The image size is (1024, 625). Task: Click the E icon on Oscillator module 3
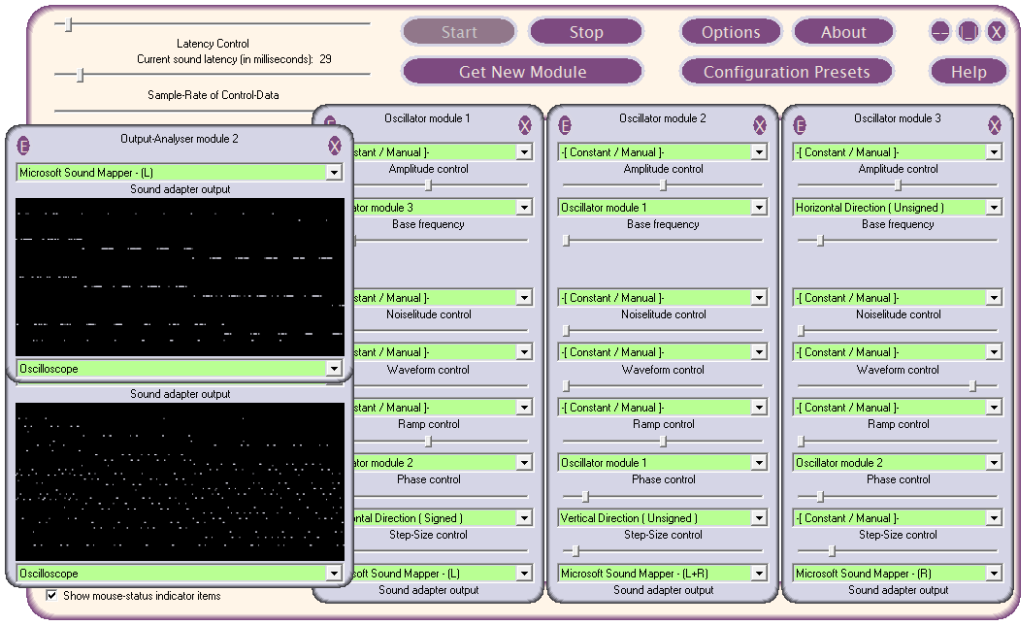(x=799, y=125)
